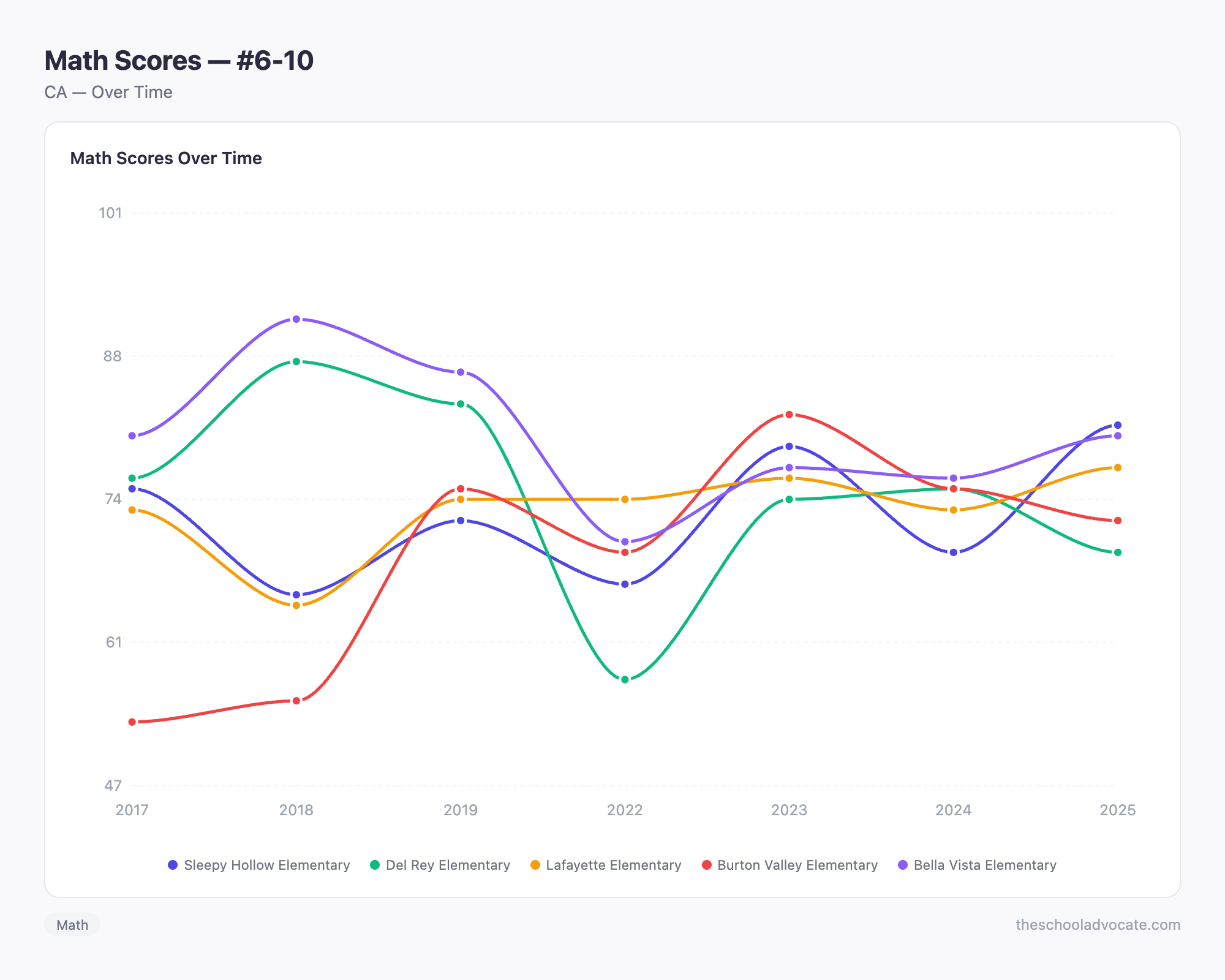Toggle Sleepy Hollow Elementary legend entry

click(266, 865)
